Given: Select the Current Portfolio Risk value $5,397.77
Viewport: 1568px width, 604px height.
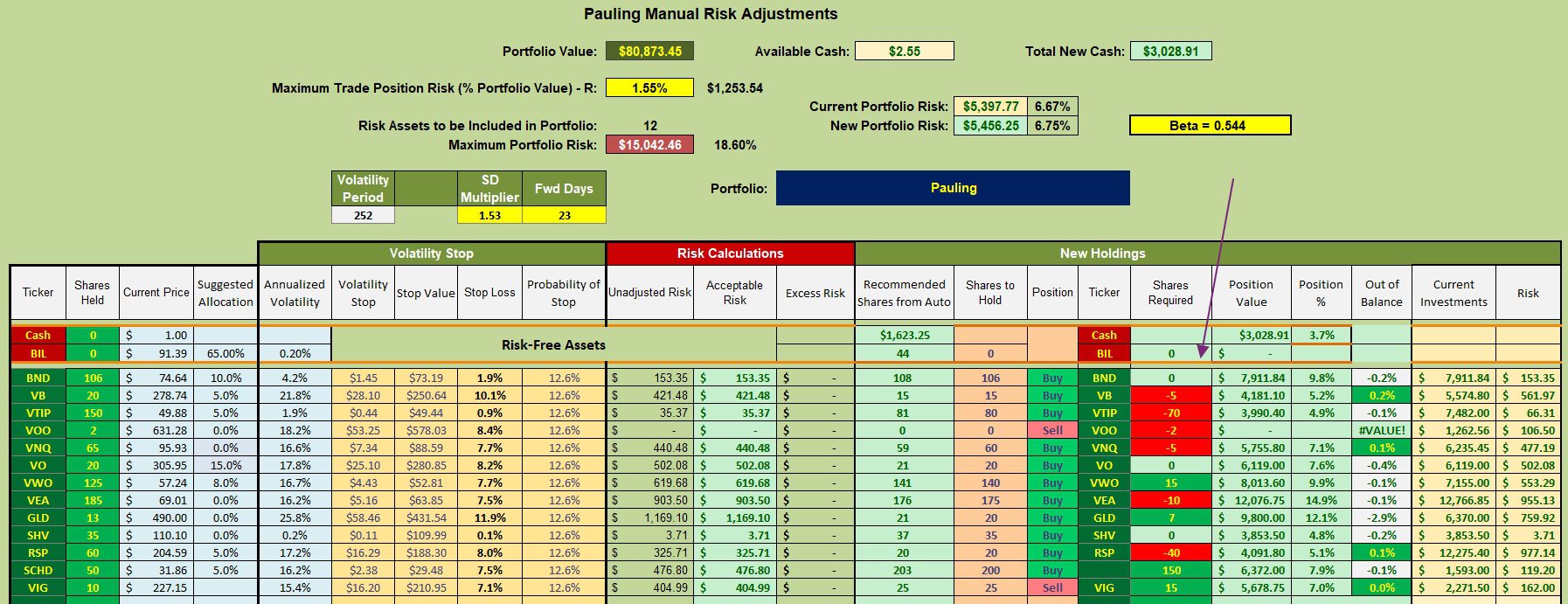Looking at the screenshot, I should pyautogui.click(x=990, y=107).
